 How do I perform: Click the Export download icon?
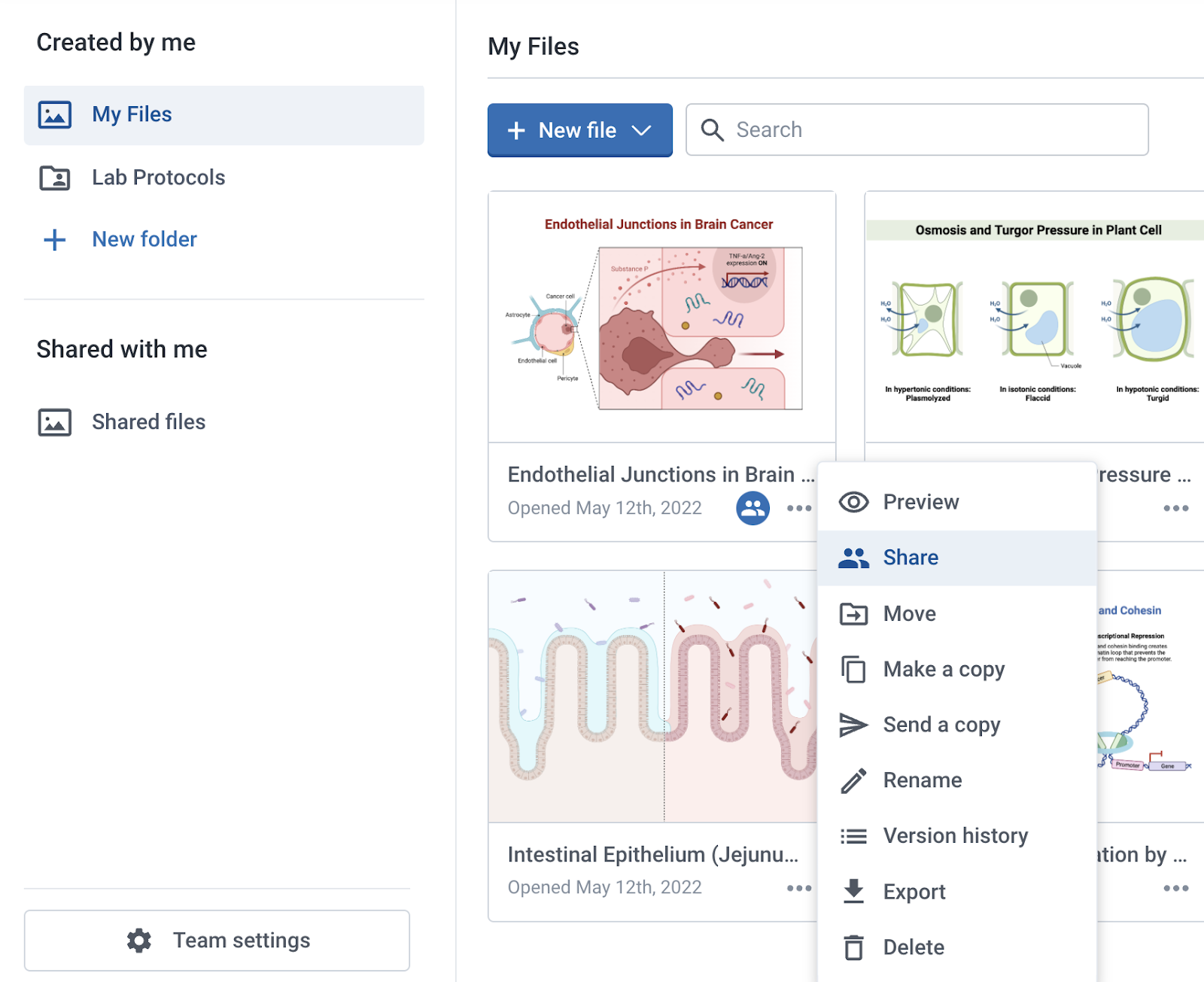pos(853,891)
